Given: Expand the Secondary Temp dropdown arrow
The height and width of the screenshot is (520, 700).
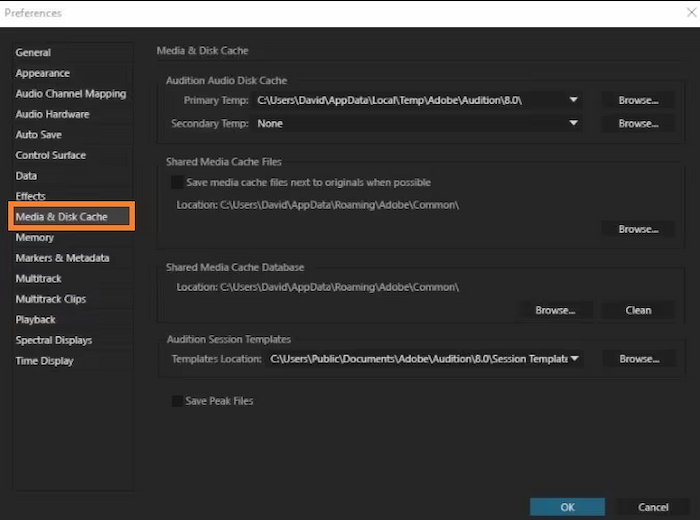Looking at the screenshot, I should [574, 123].
